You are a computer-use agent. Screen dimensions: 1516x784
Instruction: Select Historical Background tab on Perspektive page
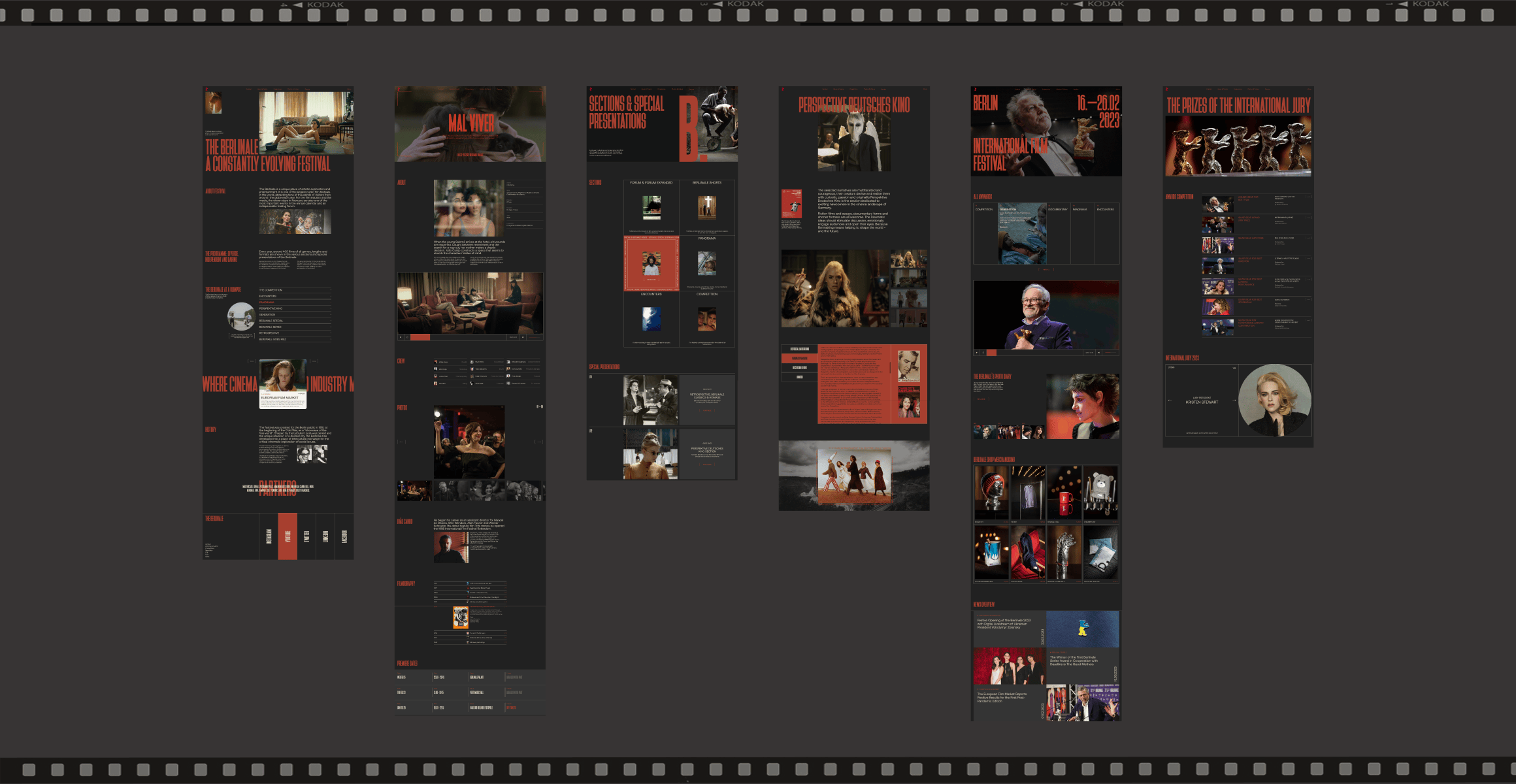799,350
